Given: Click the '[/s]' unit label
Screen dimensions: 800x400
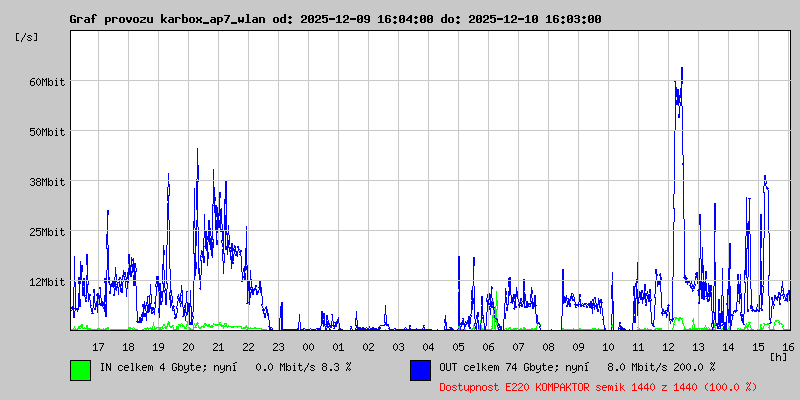Looking at the screenshot, I should (27, 37).
